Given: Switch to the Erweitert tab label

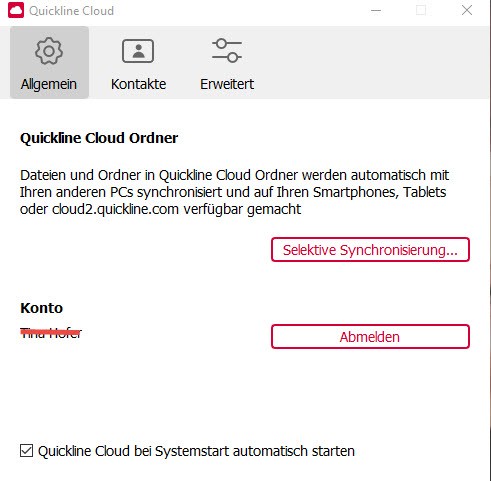Looking at the screenshot, I should pyautogui.click(x=227, y=84).
